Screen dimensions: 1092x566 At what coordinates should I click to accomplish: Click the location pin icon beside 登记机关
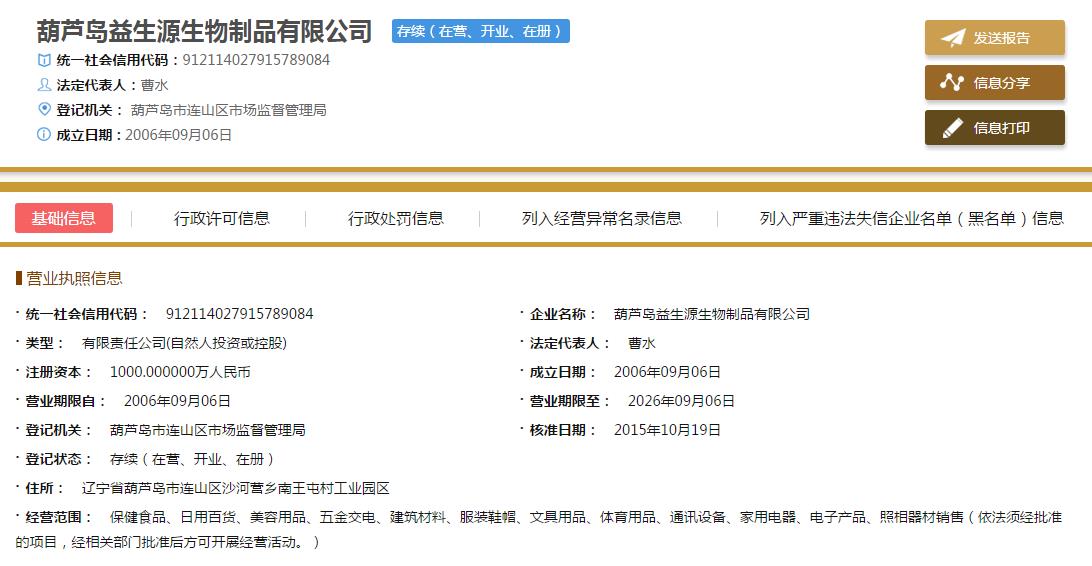44,109
